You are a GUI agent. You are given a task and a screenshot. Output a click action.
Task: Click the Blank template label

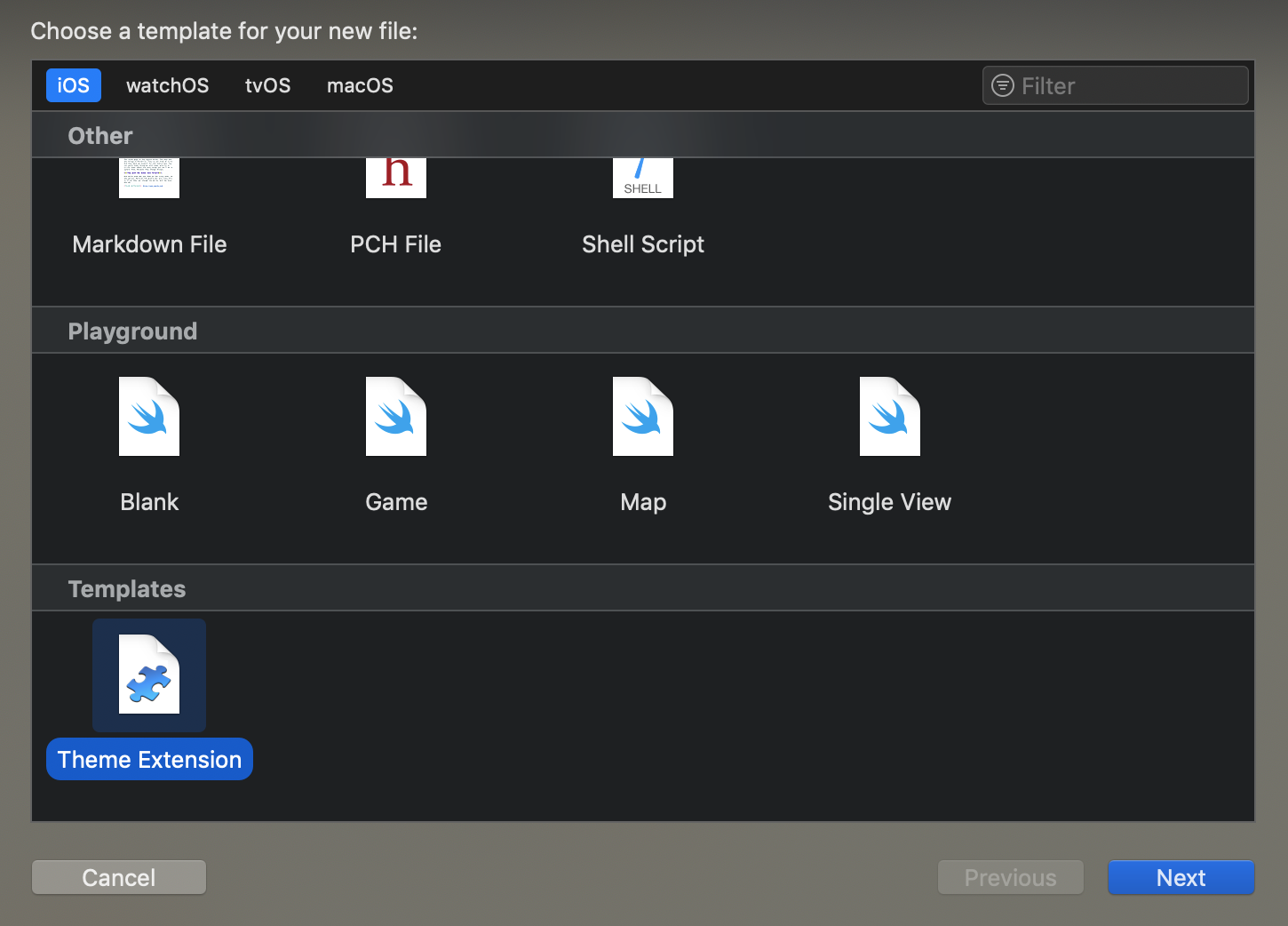149,502
